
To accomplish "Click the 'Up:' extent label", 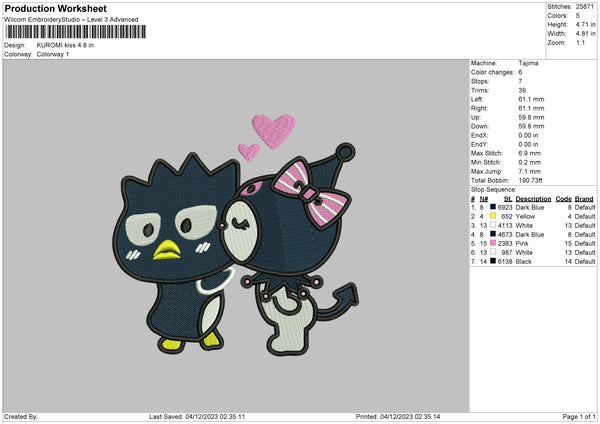I will point(476,117).
